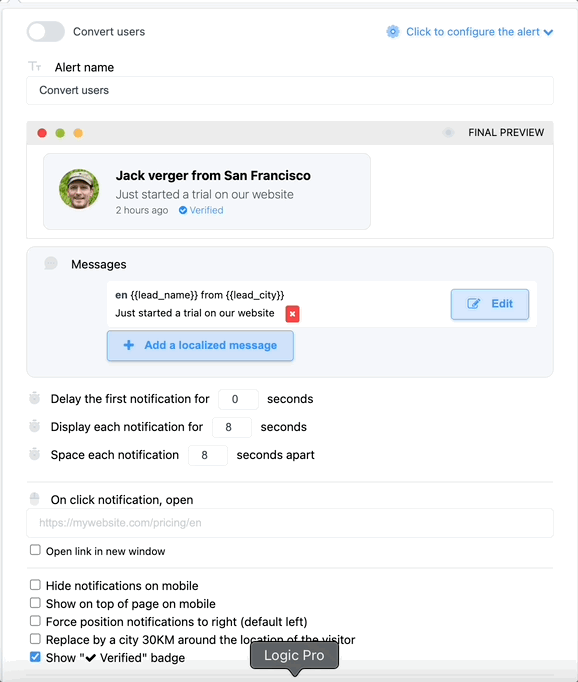Toggle the Convert users switch on
The width and height of the screenshot is (578, 682).
pos(46,32)
